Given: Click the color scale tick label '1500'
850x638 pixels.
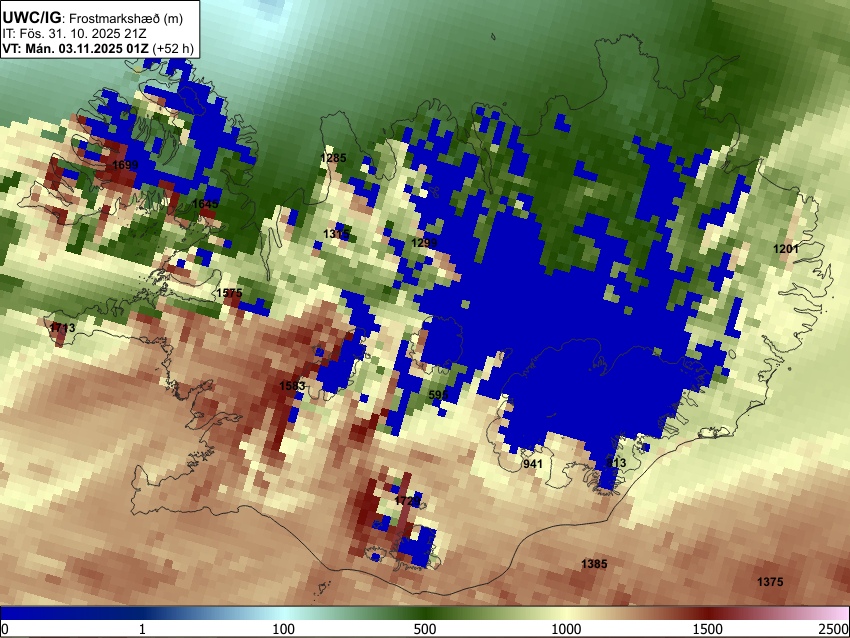Looking at the screenshot, I should click(x=708, y=629).
